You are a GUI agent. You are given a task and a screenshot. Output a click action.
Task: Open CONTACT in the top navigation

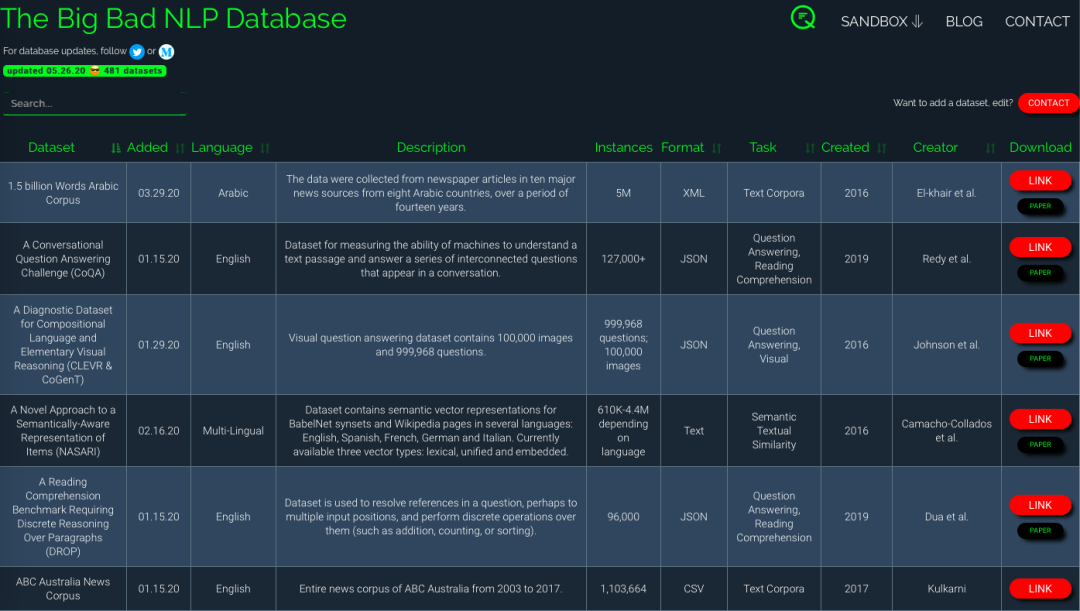(x=1037, y=21)
